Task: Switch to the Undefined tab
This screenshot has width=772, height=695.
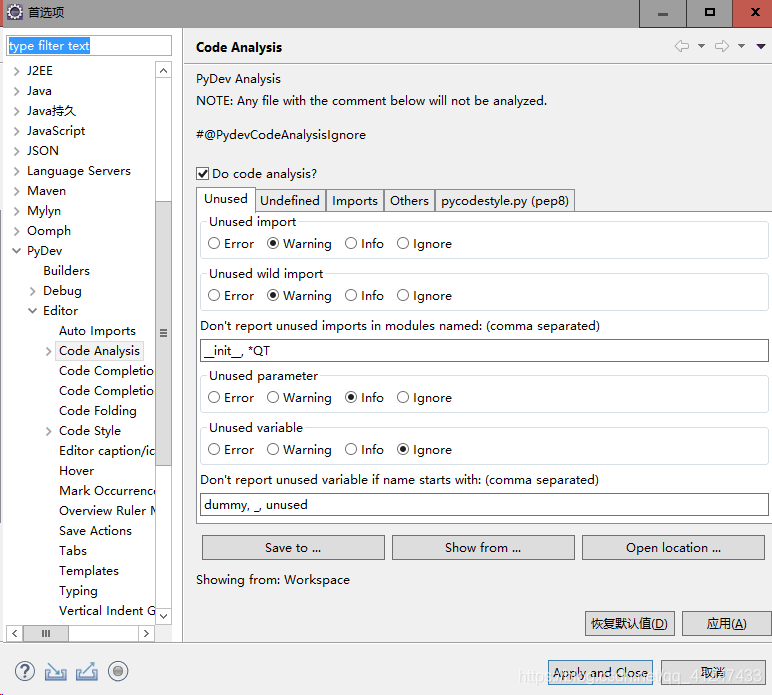Action: tap(290, 201)
